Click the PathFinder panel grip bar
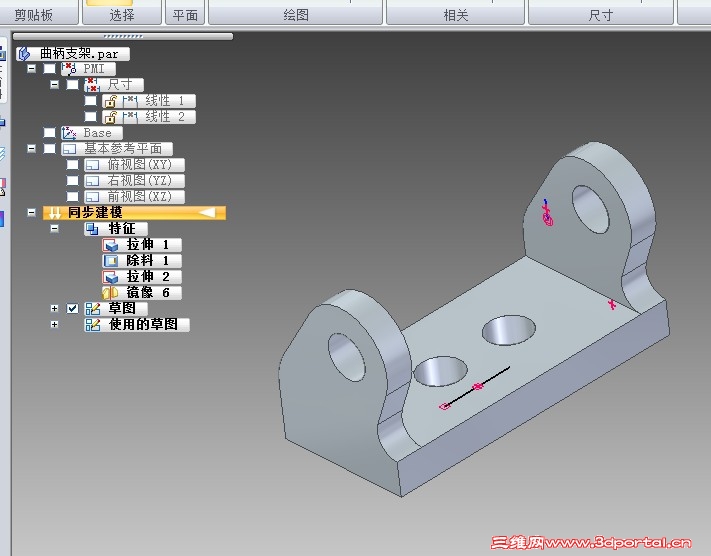 (123, 36)
